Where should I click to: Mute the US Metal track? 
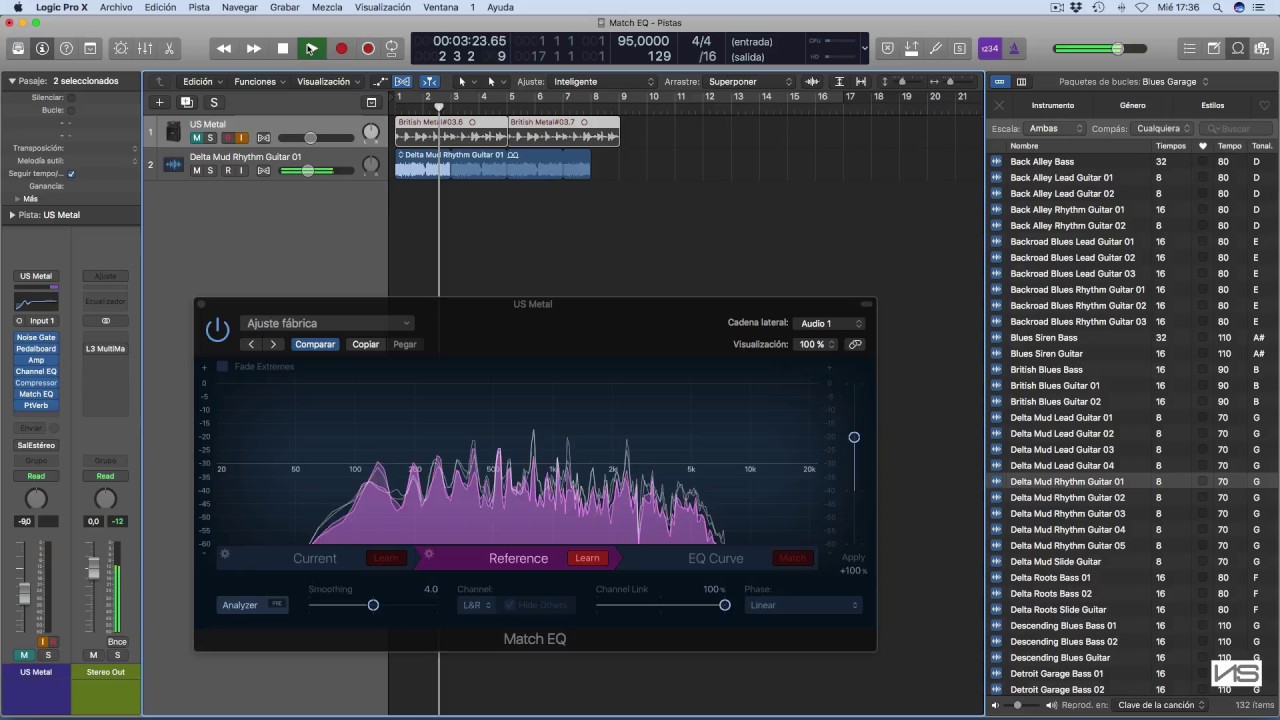196,138
